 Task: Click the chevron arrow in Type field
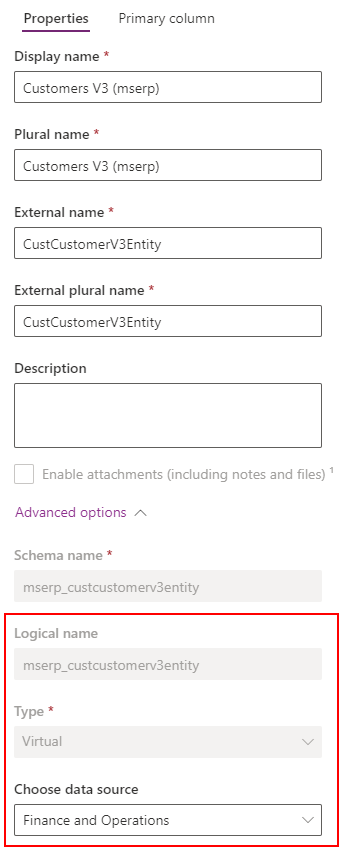coord(308,742)
